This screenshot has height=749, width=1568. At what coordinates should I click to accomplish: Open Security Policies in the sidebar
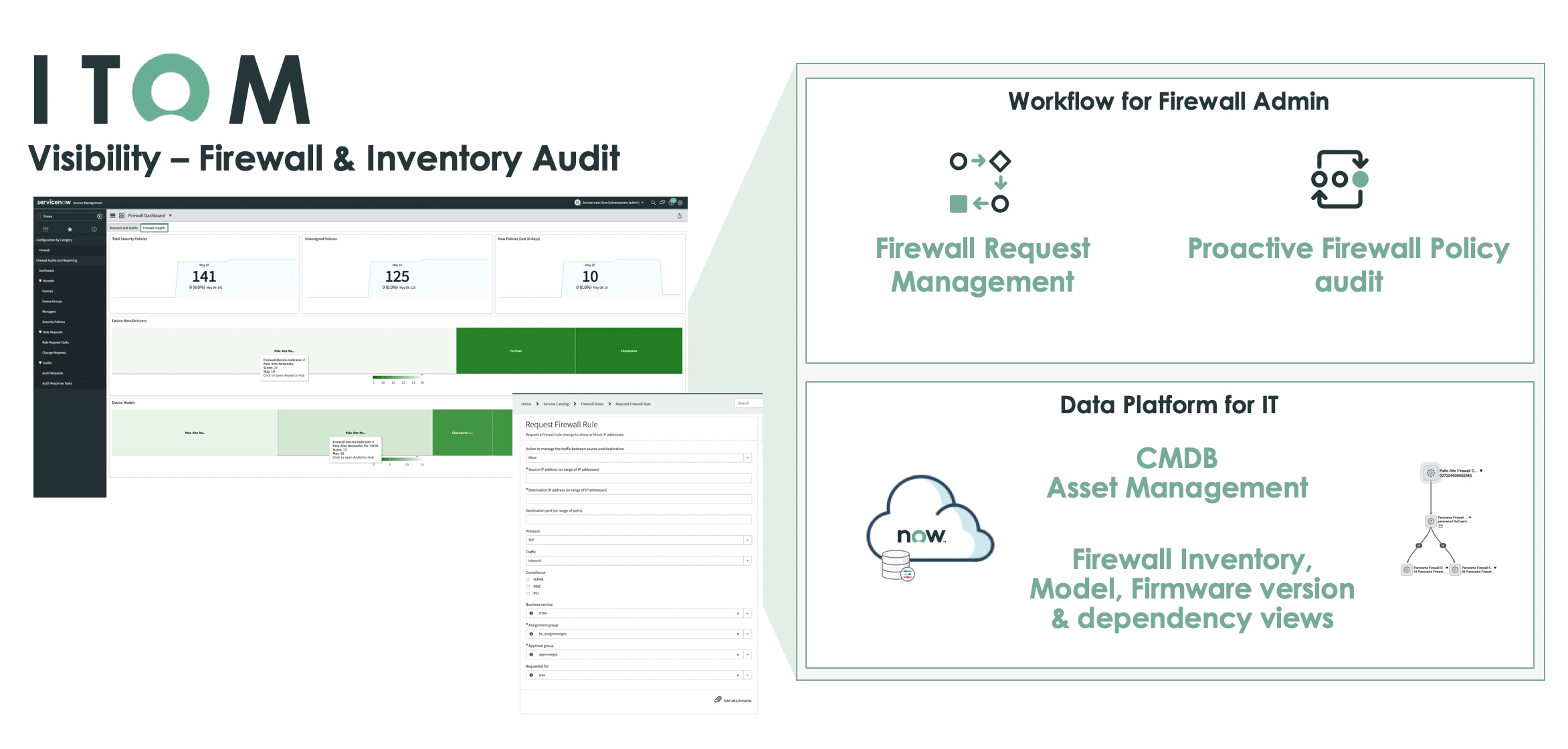pos(54,322)
